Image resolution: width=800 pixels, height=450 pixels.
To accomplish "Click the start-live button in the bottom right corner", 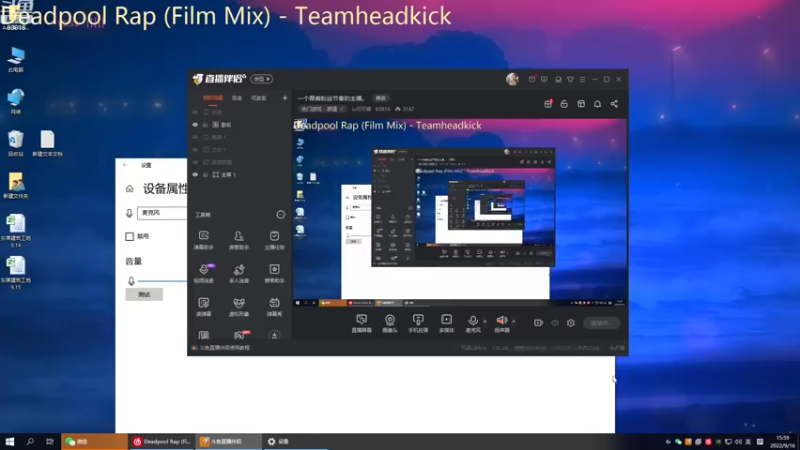I will pos(602,322).
